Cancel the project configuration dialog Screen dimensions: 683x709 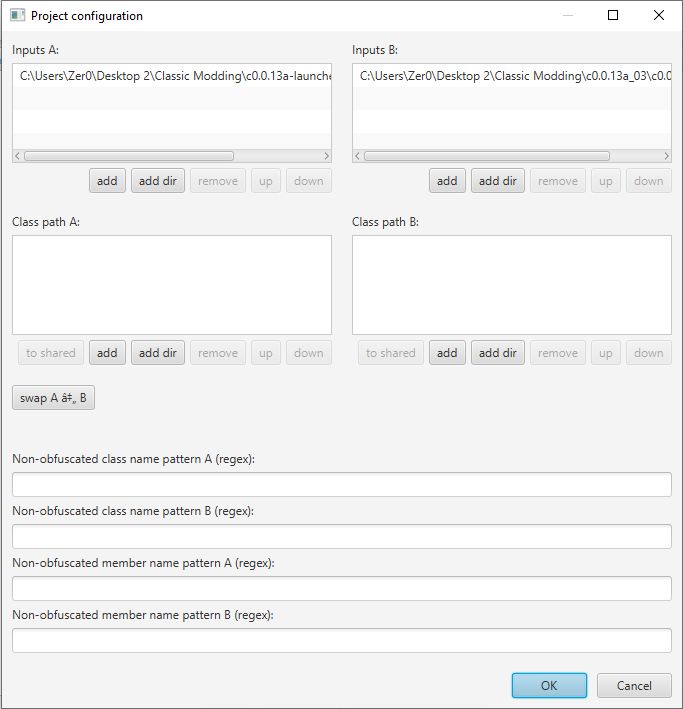(634, 686)
